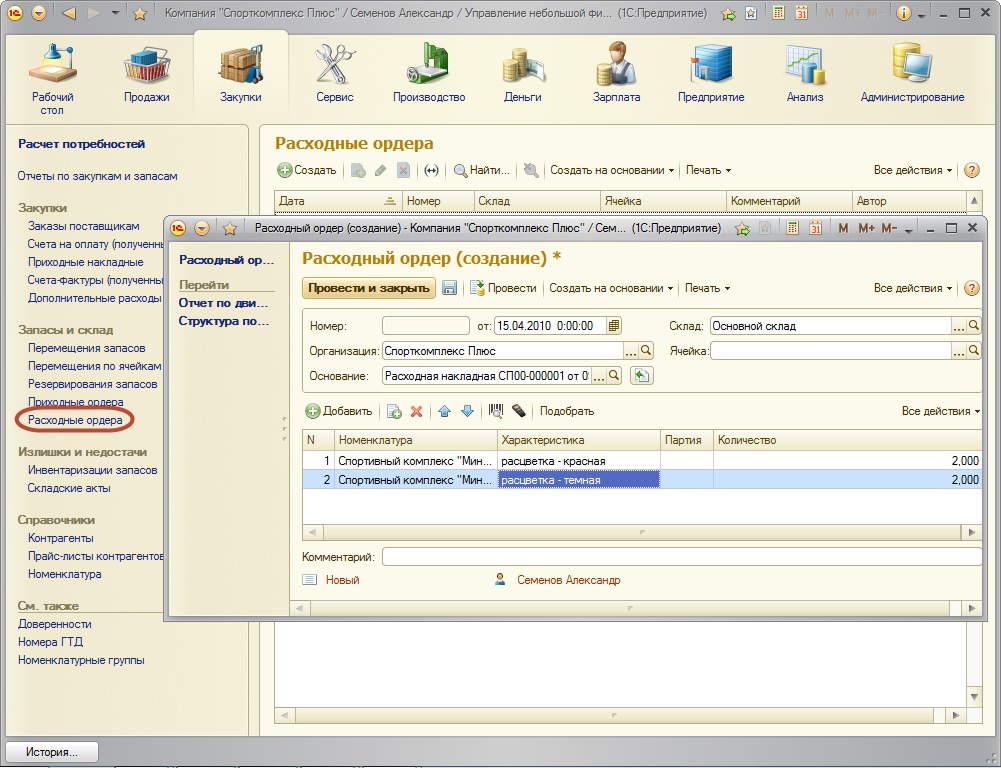The image size is (1001, 768).
Task: Click fill-from-basis icon beside Основание field
Action: click(642, 376)
